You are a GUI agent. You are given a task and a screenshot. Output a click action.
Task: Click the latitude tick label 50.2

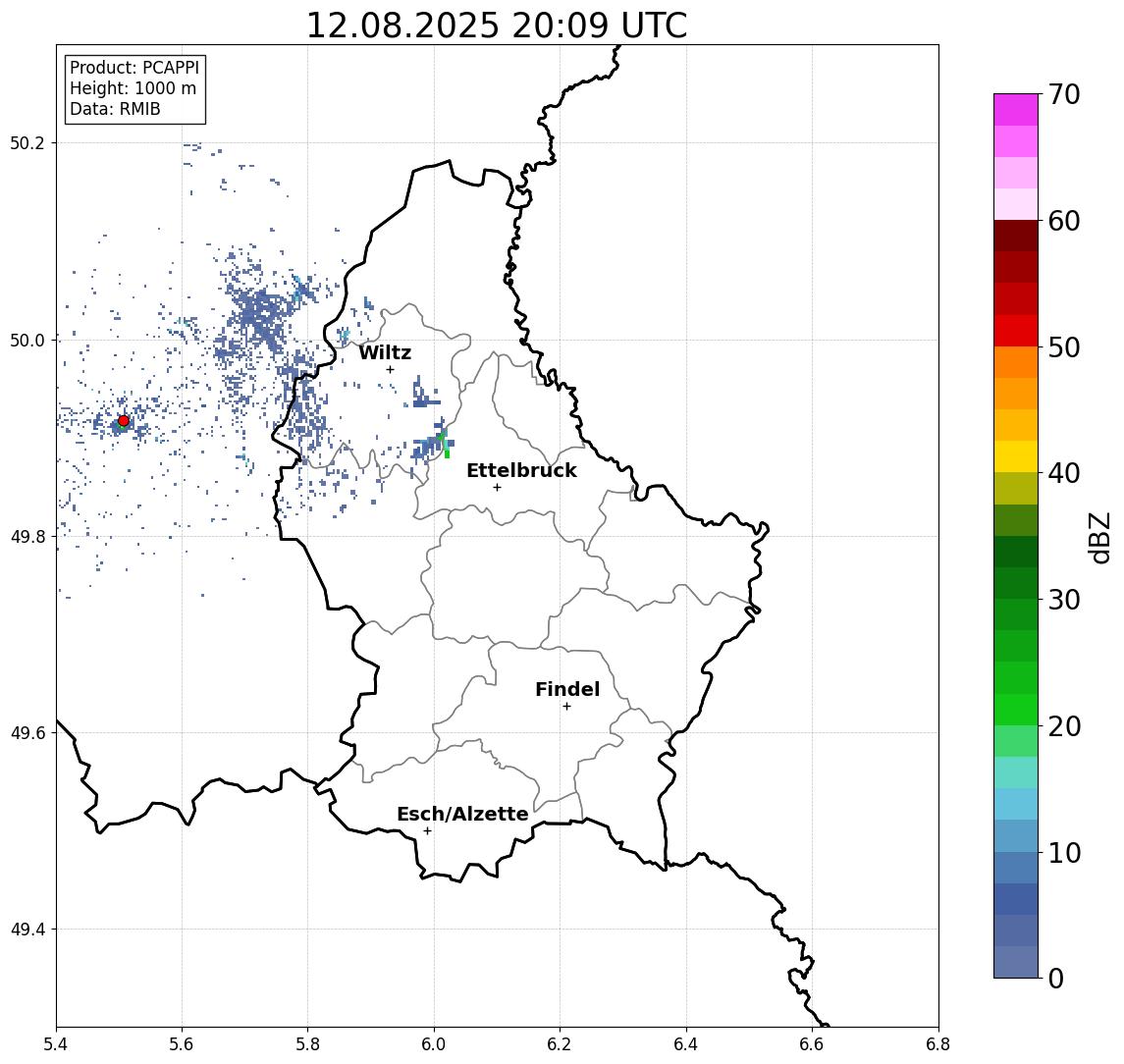click(x=27, y=142)
